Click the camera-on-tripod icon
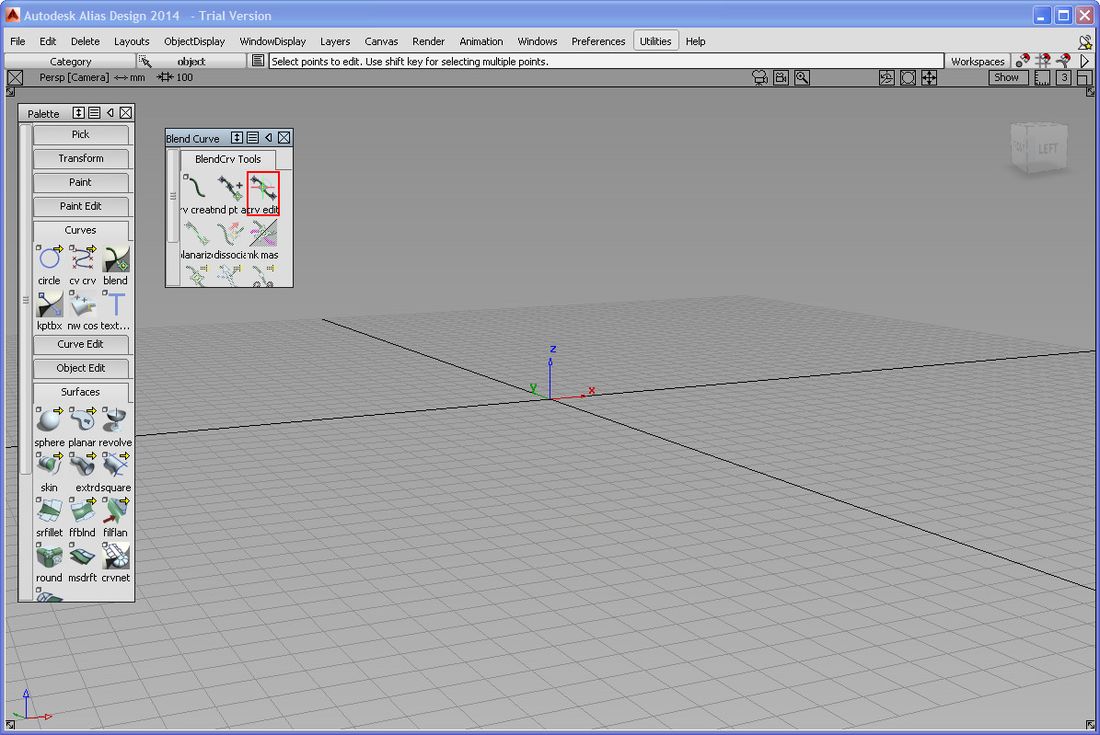The height and width of the screenshot is (735, 1100). pyautogui.click(x=760, y=78)
